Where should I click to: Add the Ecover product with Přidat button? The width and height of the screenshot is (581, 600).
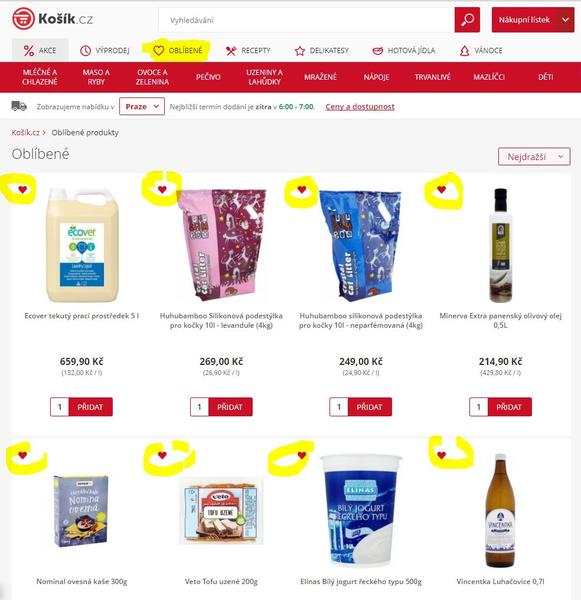point(91,407)
